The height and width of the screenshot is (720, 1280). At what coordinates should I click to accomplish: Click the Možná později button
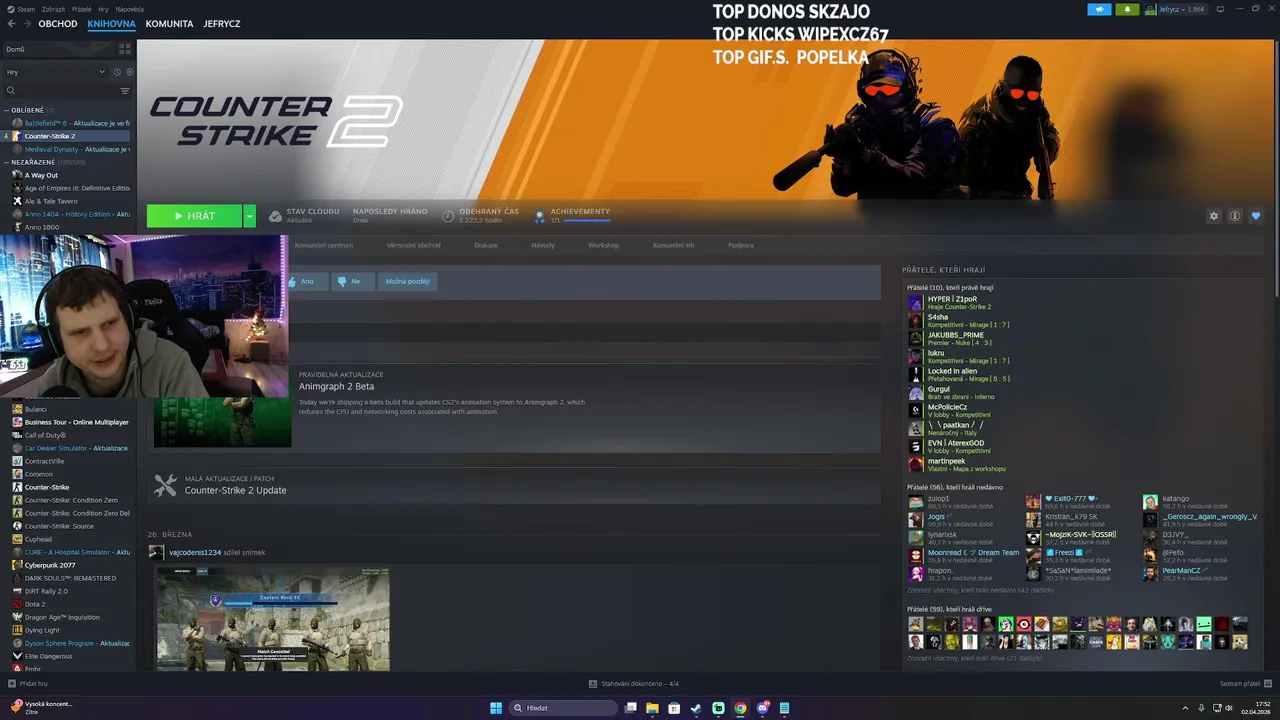[x=407, y=281]
